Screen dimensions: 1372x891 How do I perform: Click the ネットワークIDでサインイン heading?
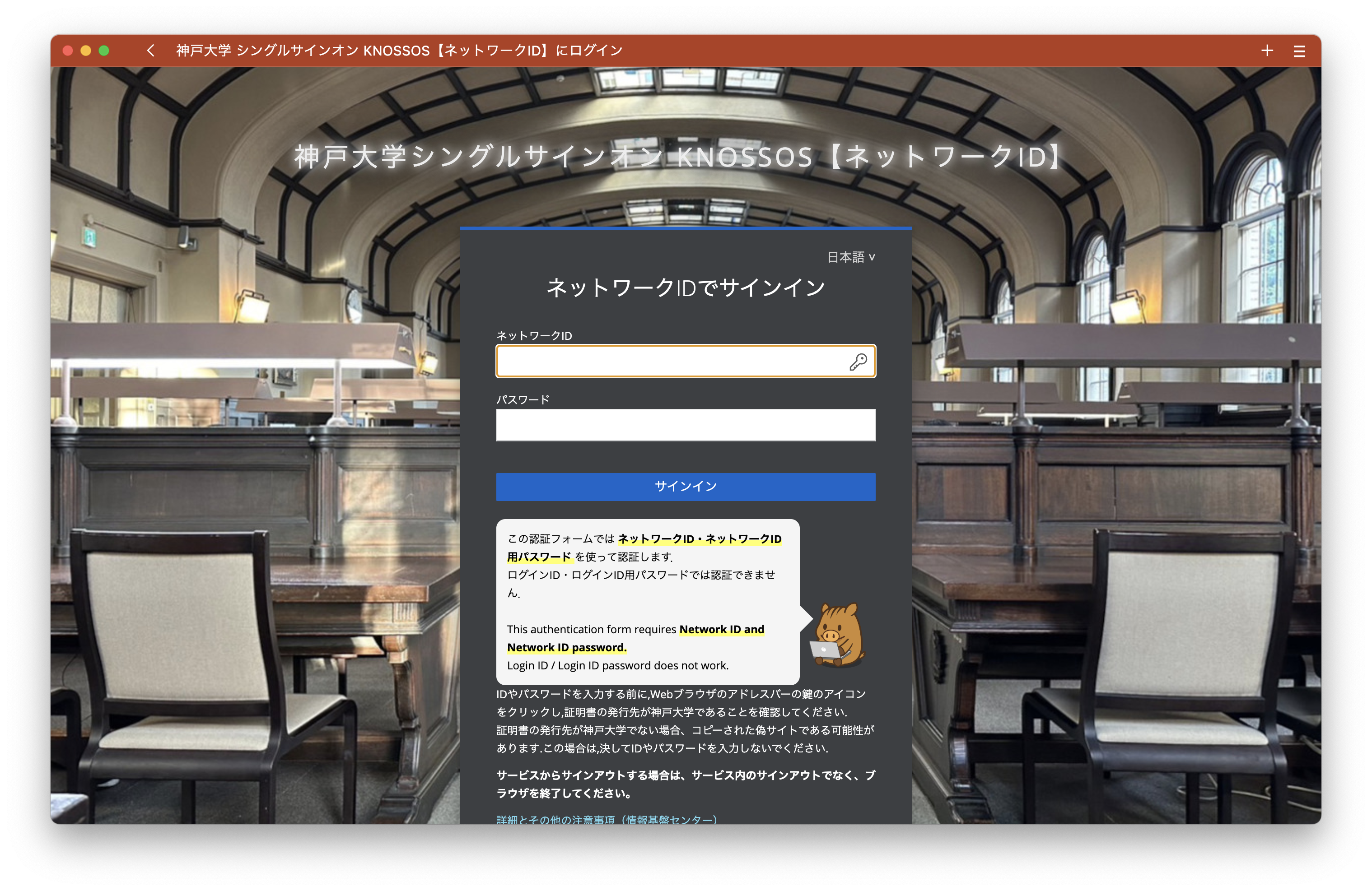click(686, 288)
